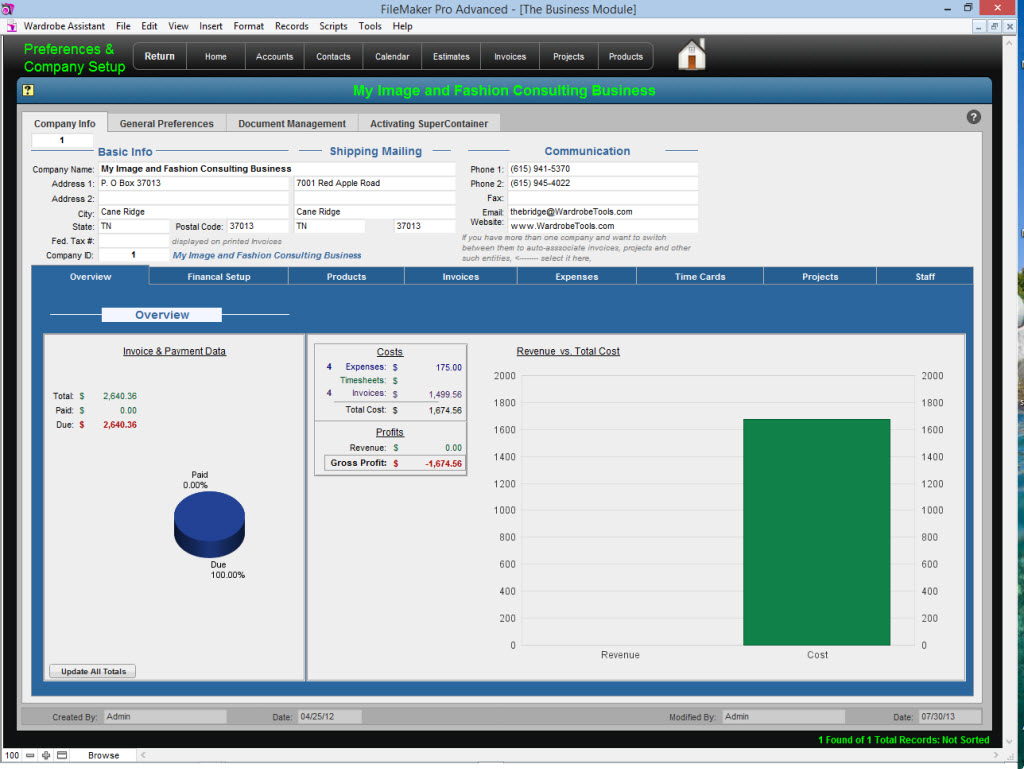The width and height of the screenshot is (1024, 769).
Task: Click the Website field
Action: [x=603, y=226]
